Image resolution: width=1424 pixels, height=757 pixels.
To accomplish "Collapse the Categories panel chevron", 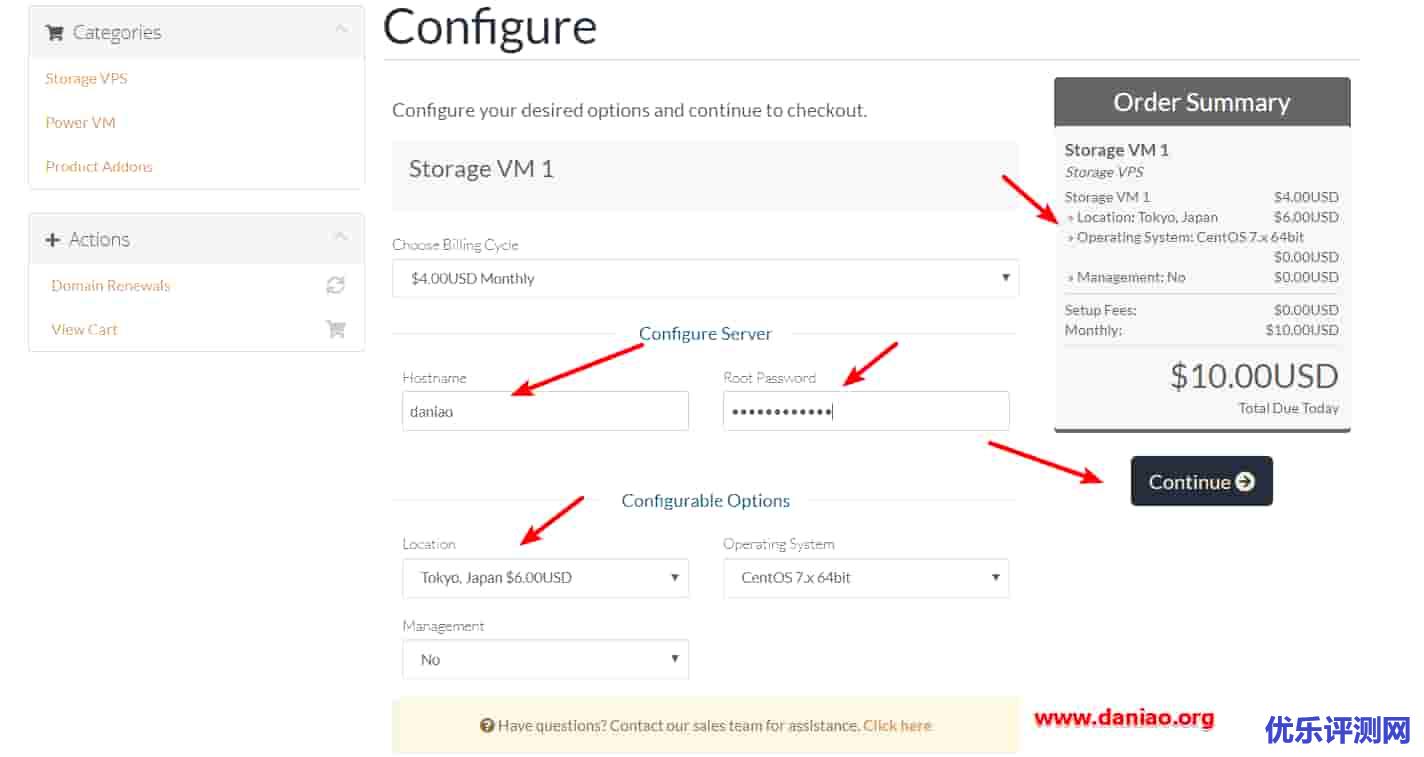I will [x=341, y=30].
